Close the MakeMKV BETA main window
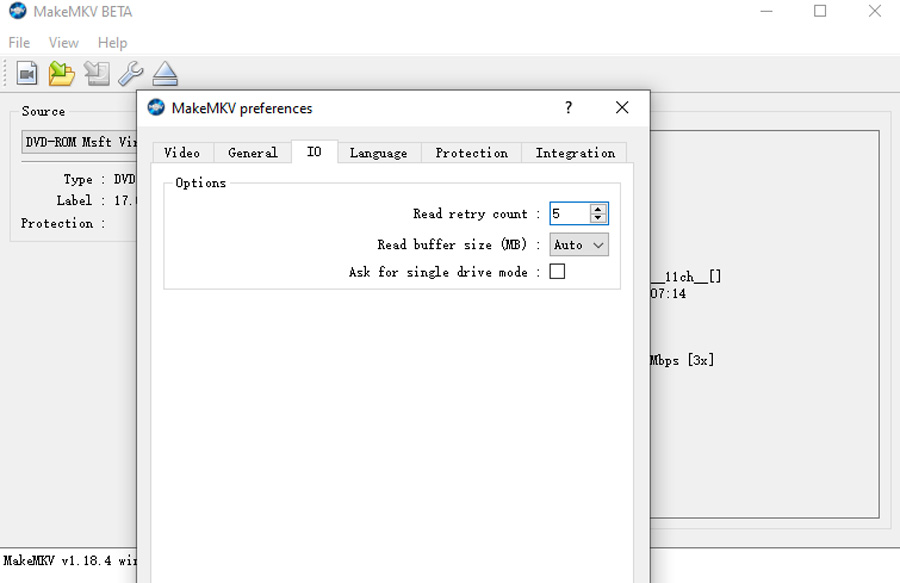This screenshot has width=900, height=583. click(x=874, y=11)
